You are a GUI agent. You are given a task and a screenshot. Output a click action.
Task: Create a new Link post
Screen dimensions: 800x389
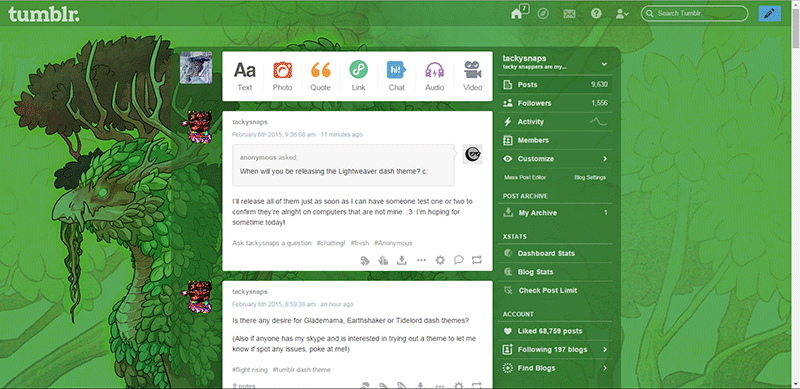[x=359, y=76]
